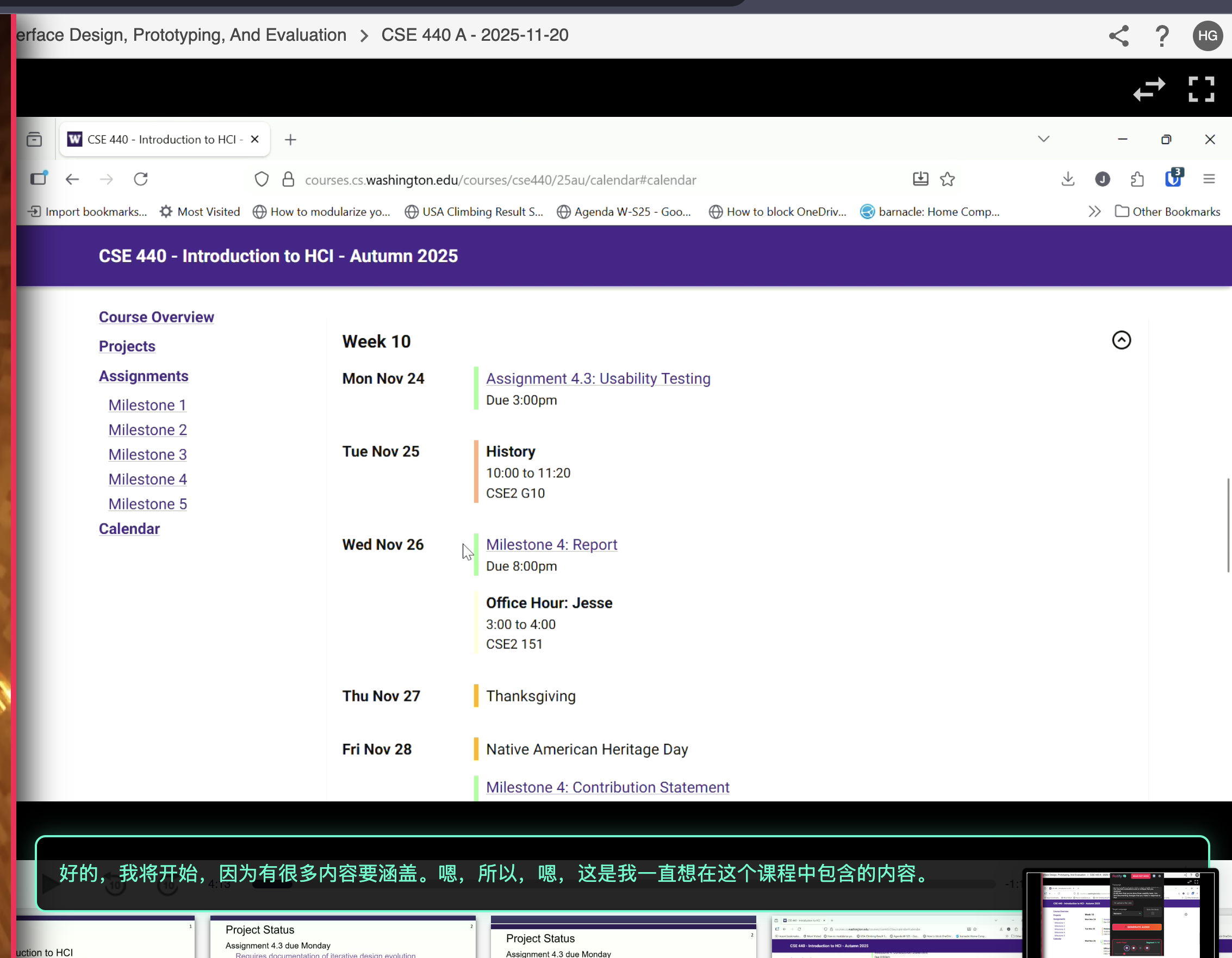1232x958 pixels.
Task: Open browser hamburger menu
Action: point(1208,179)
